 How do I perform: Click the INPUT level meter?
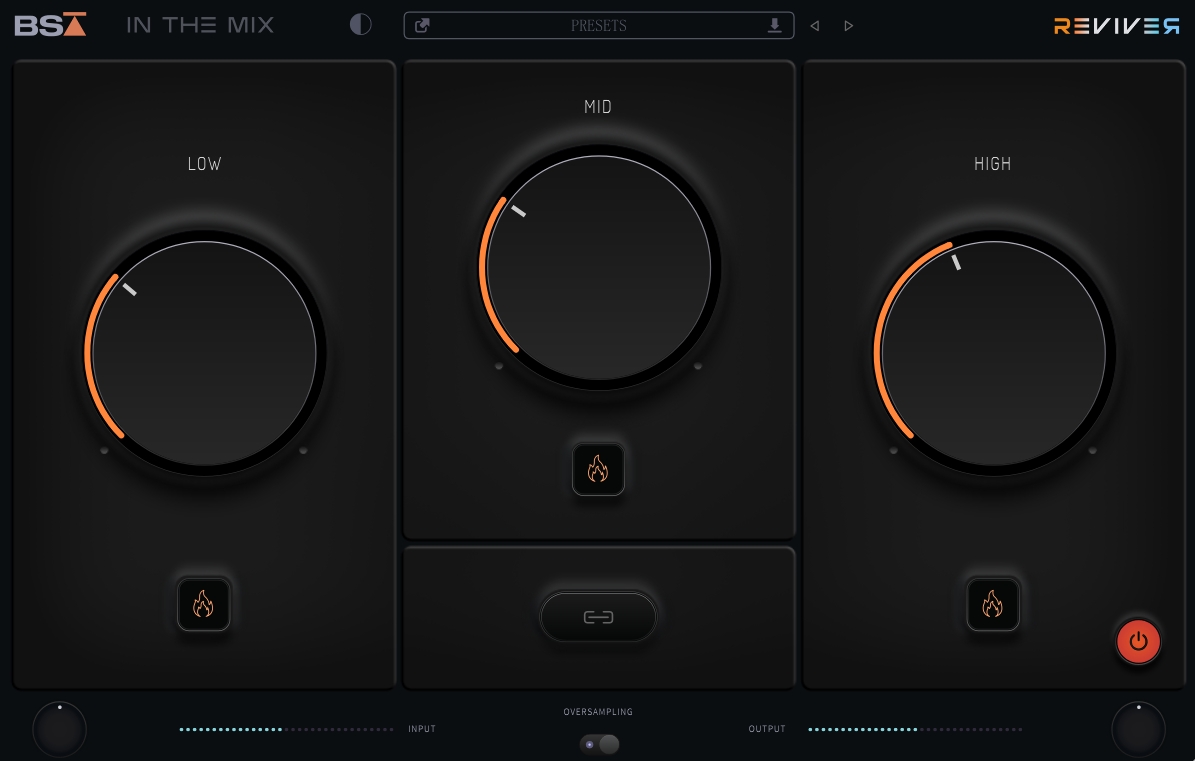click(x=287, y=729)
